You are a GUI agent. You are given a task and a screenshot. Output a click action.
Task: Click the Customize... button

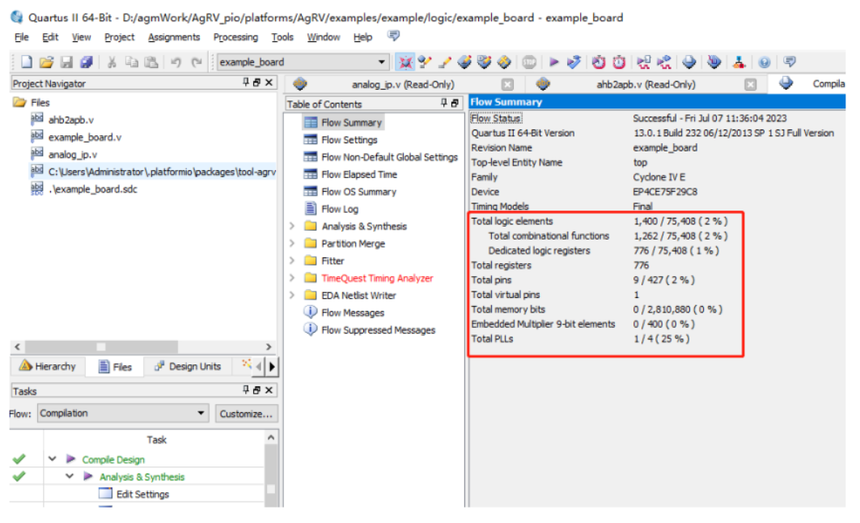tap(246, 413)
